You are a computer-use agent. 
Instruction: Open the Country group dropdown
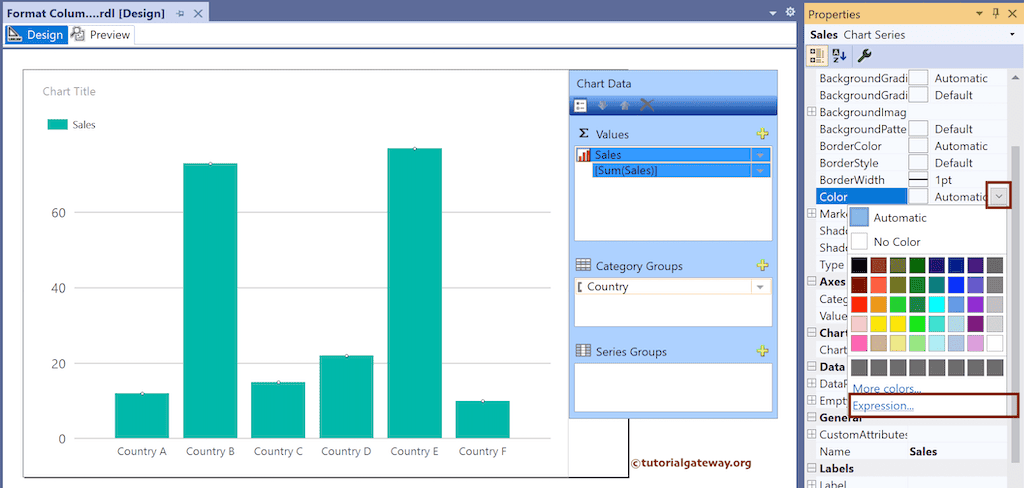click(x=760, y=287)
